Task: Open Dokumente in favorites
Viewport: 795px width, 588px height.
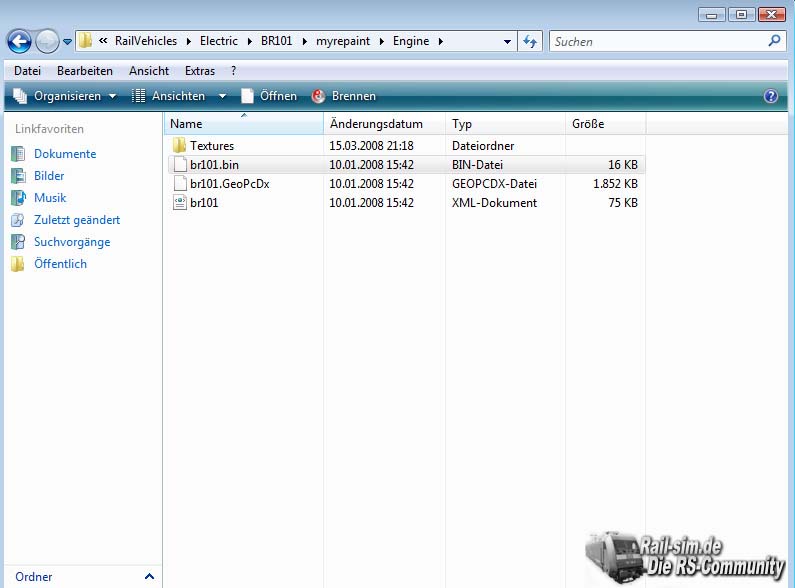Action: (x=65, y=154)
